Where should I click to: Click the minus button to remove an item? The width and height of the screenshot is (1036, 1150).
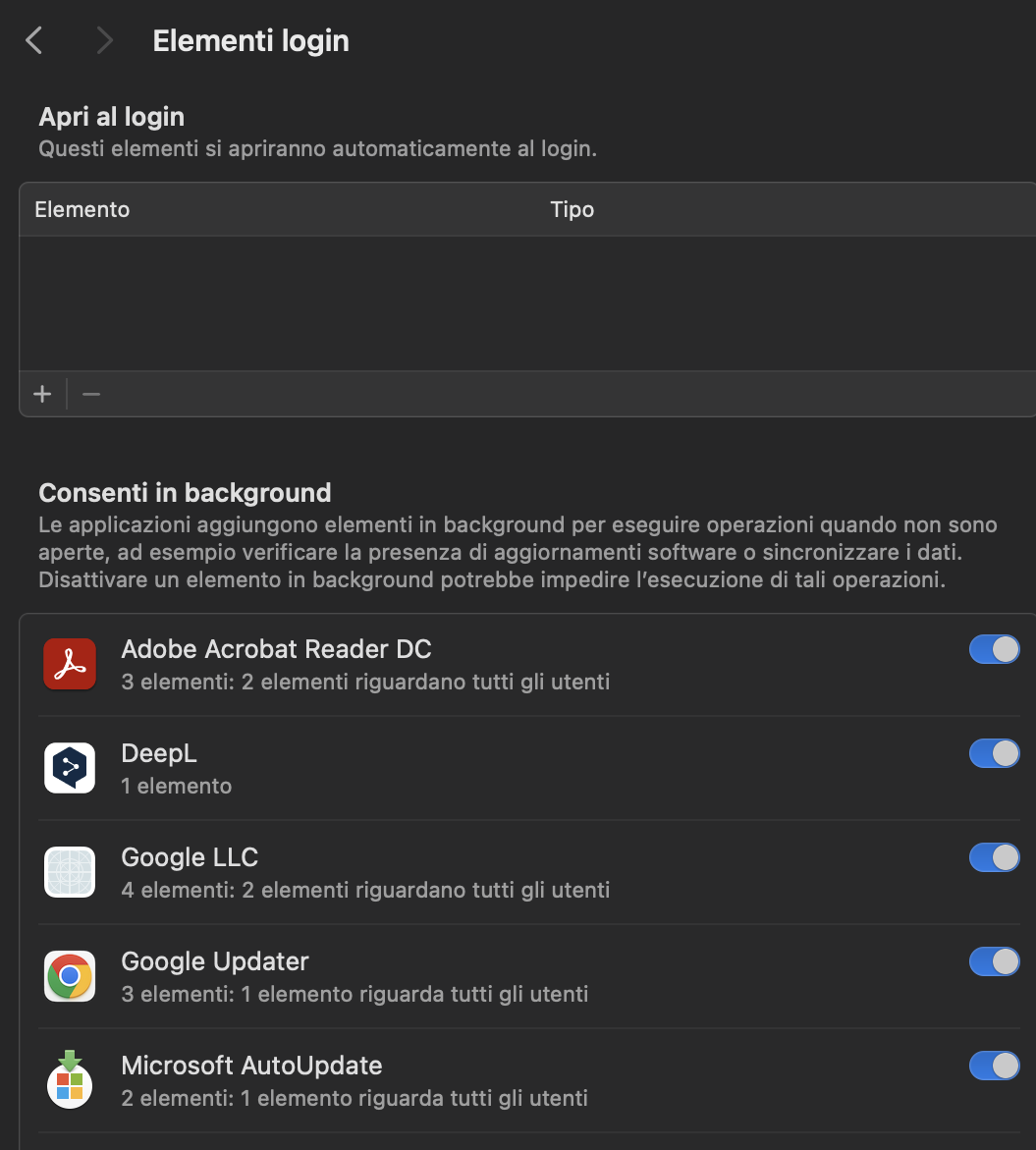90,394
